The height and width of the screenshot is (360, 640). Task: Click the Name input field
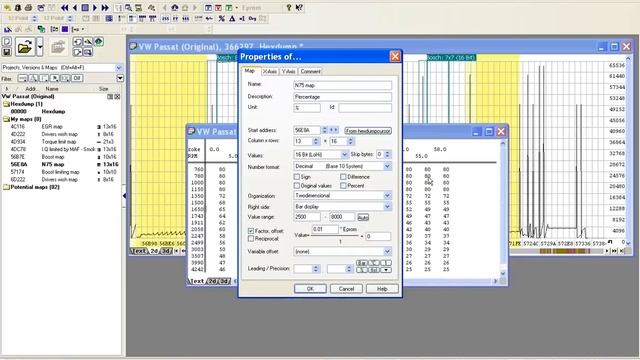342,85
